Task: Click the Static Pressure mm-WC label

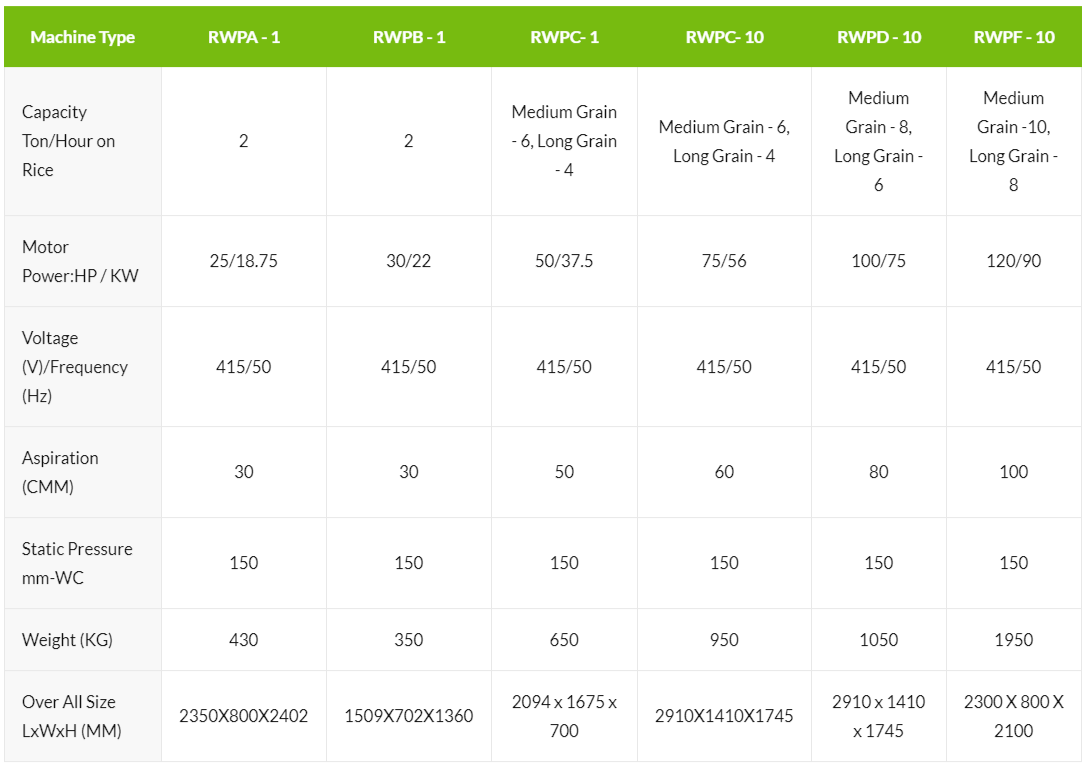Action: [x=77, y=563]
